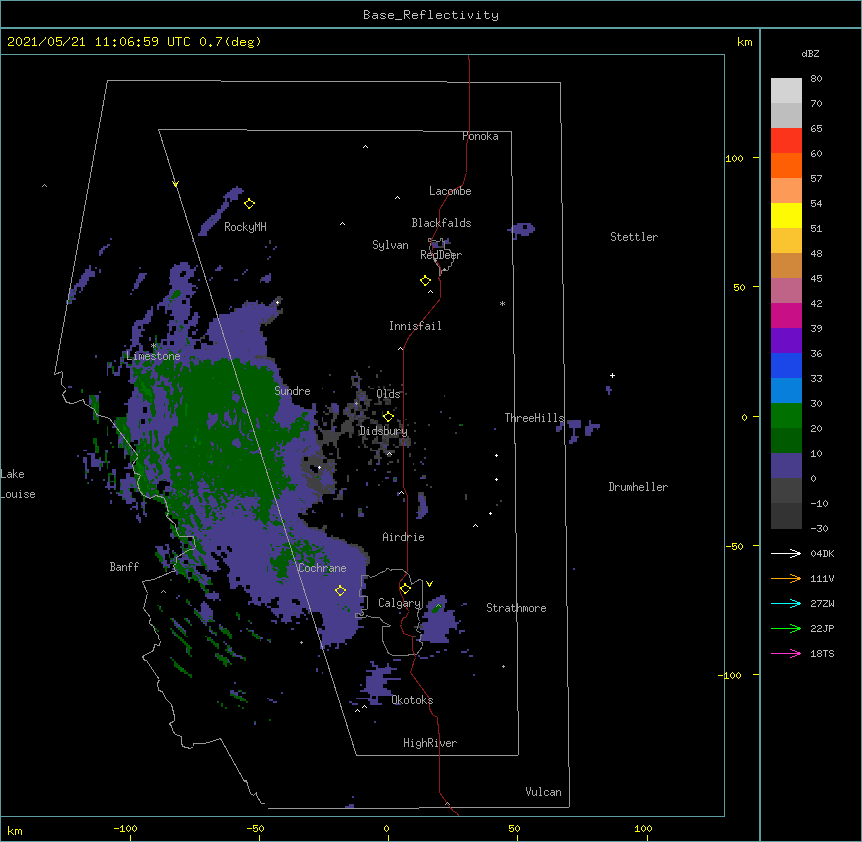
Task: Click the Calgary city label
Action: tap(399, 603)
